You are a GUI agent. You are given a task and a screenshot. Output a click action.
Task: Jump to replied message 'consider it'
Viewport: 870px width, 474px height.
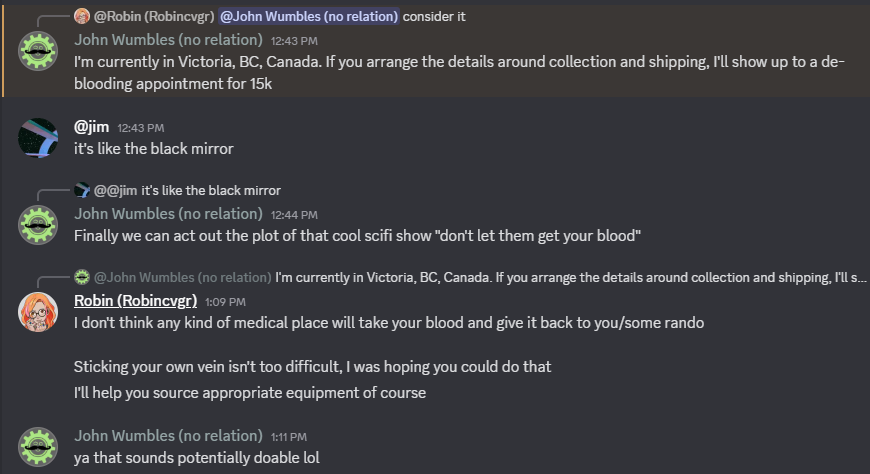click(434, 17)
